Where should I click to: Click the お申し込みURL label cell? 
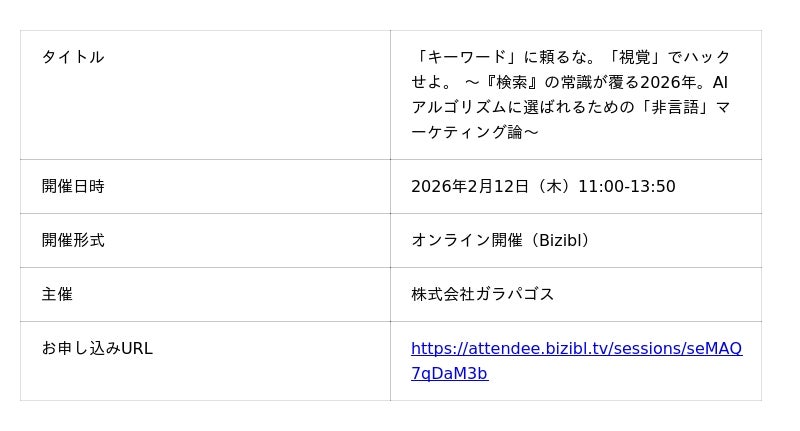(x=97, y=348)
